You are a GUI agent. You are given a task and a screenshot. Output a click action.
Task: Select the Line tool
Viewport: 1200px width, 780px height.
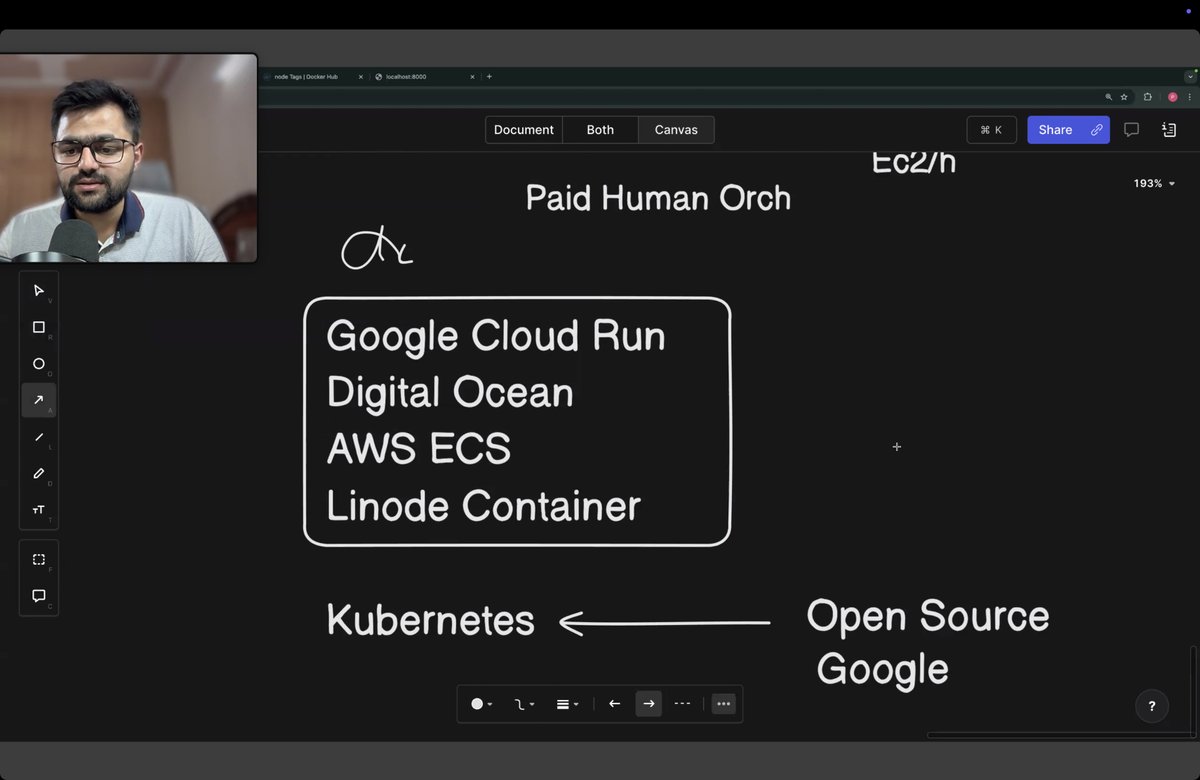click(x=39, y=437)
